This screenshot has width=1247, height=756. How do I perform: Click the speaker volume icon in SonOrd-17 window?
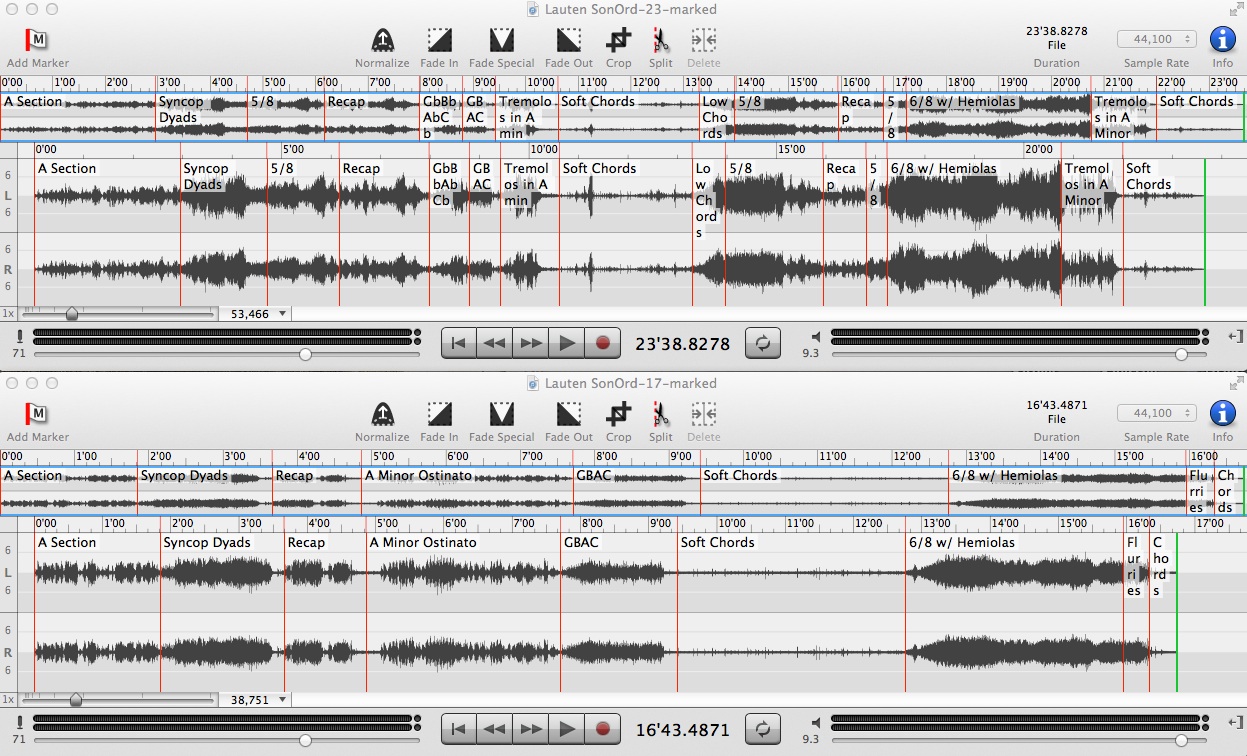pos(816,723)
